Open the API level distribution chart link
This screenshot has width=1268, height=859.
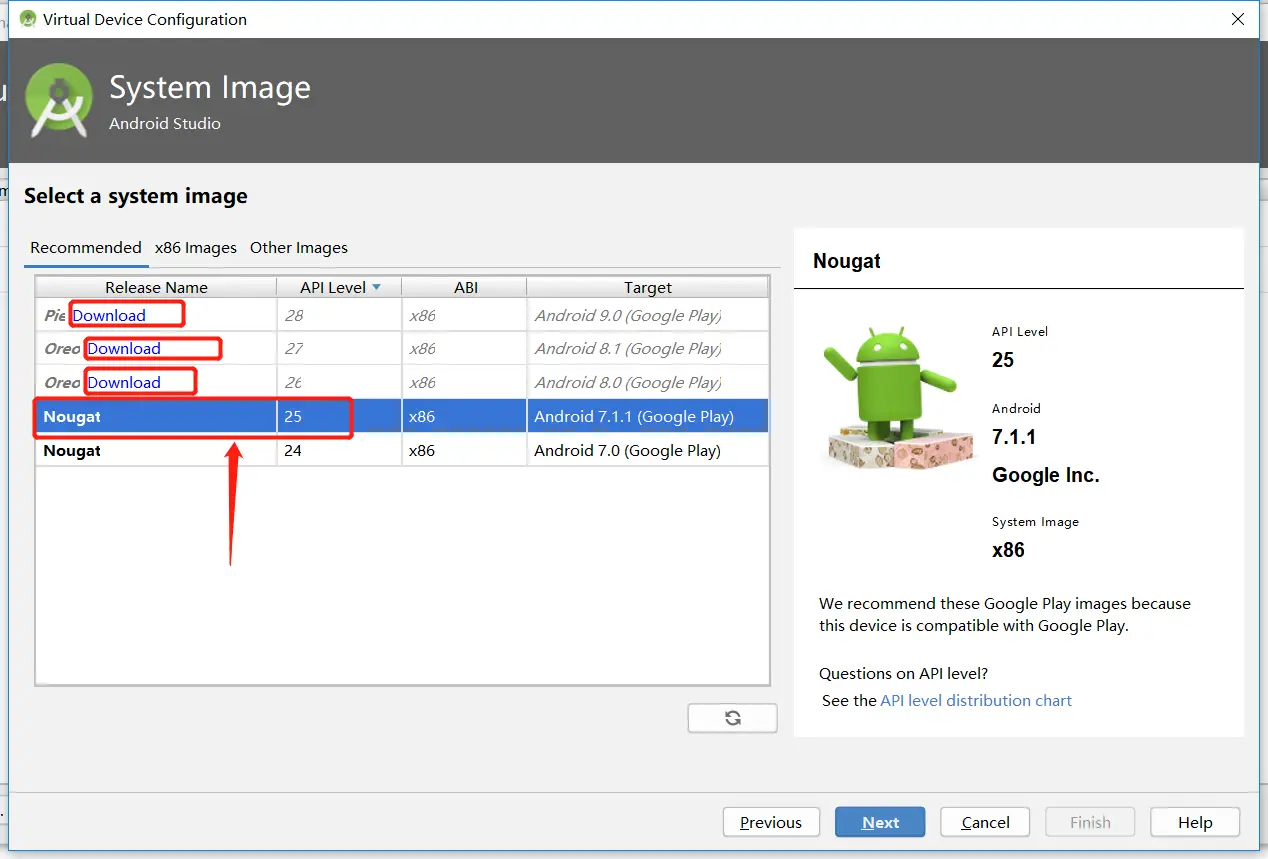pos(976,700)
